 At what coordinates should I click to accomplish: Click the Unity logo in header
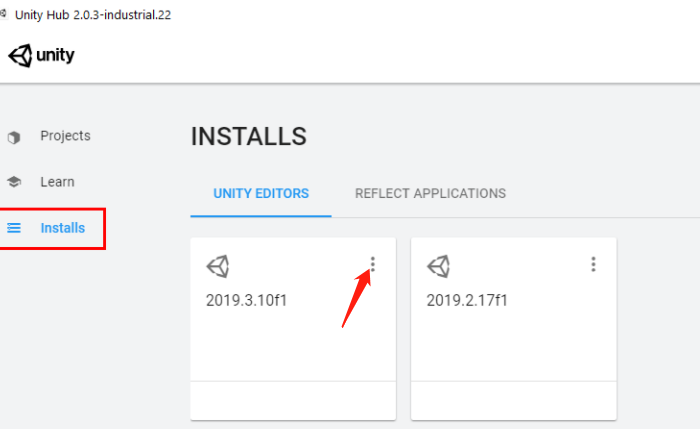click(x=42, y=56)
